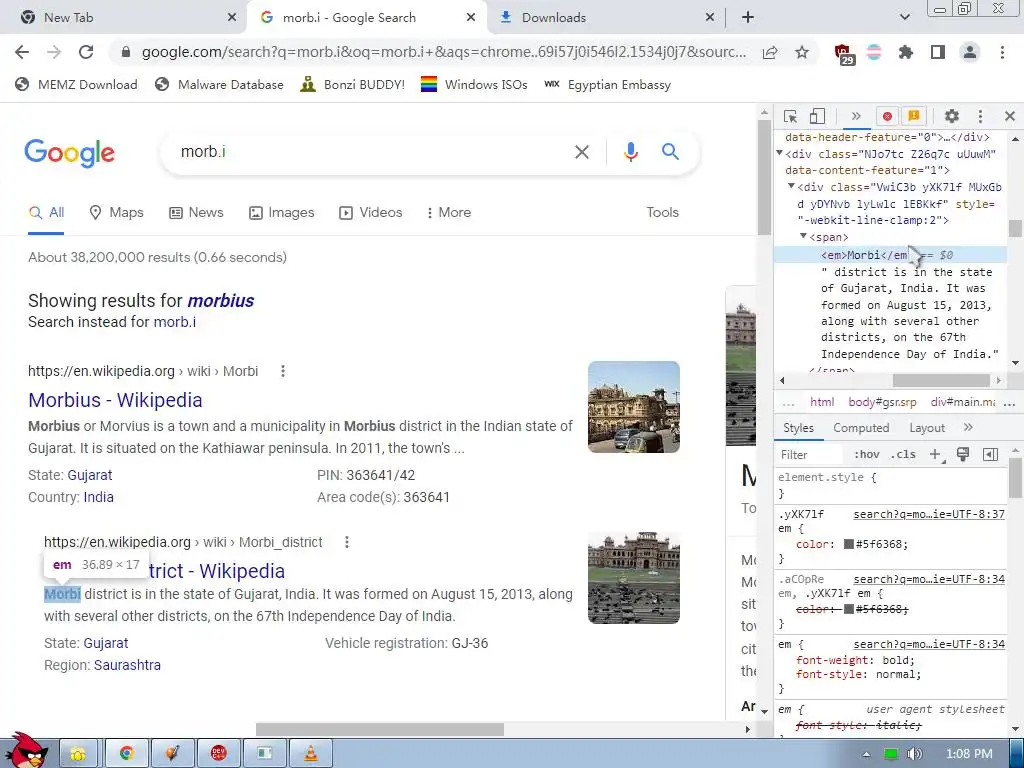This screenshot has height=768, width=1024.
Task: Open the uBlock extension showing 29
Action: [844, 54]
